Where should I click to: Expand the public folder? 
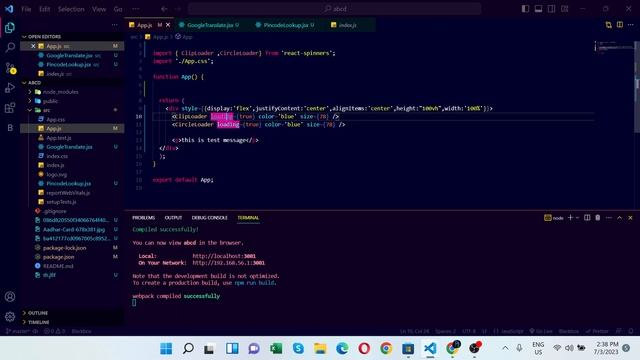pos(51,101)
